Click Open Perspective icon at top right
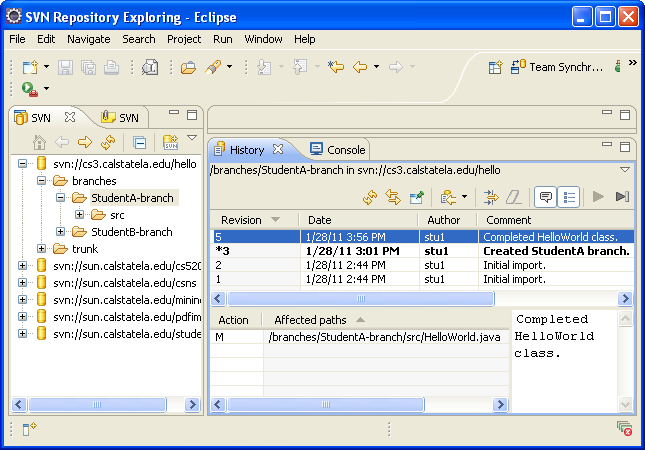The image size is (645, 450). point(495,67)
